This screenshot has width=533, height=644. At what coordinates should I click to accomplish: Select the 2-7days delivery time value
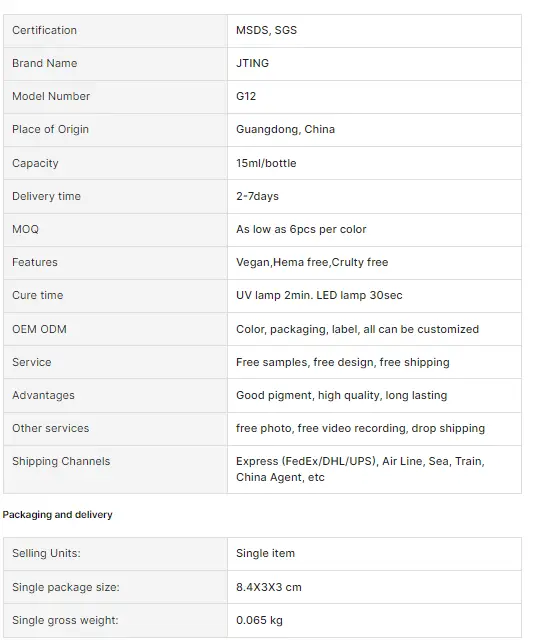pos(257,196)
